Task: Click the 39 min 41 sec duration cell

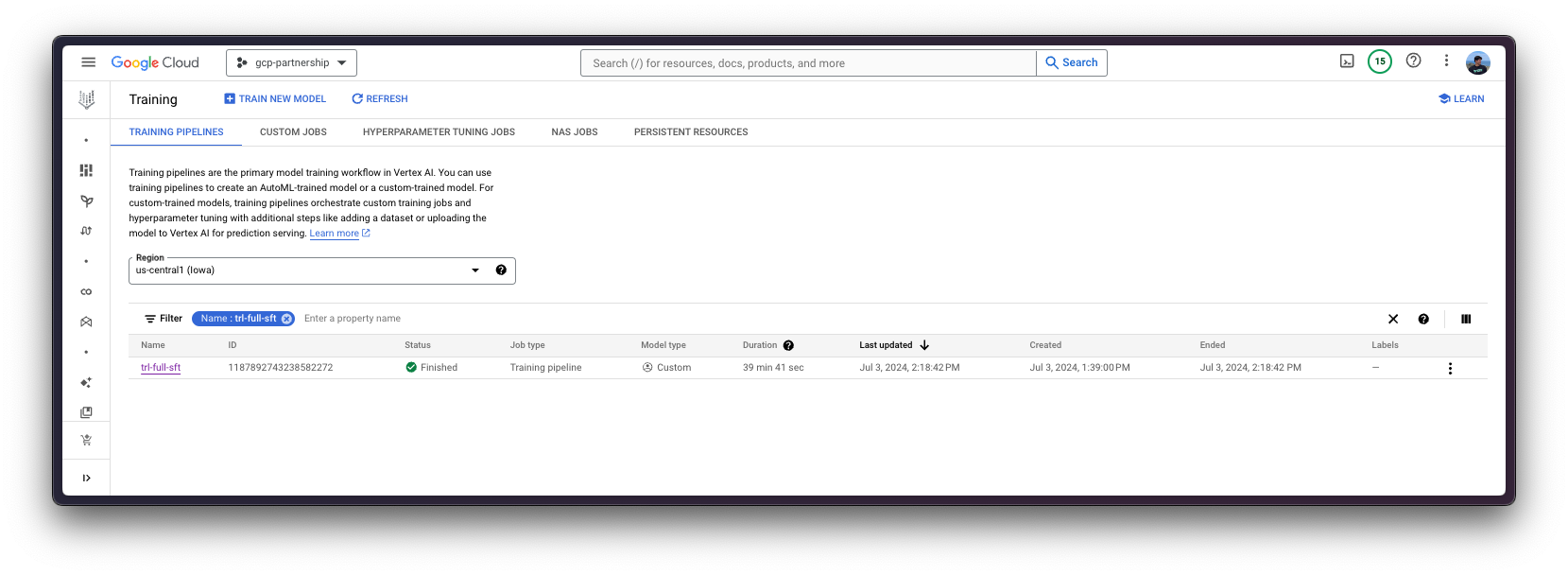Action: tap(773, 368)
